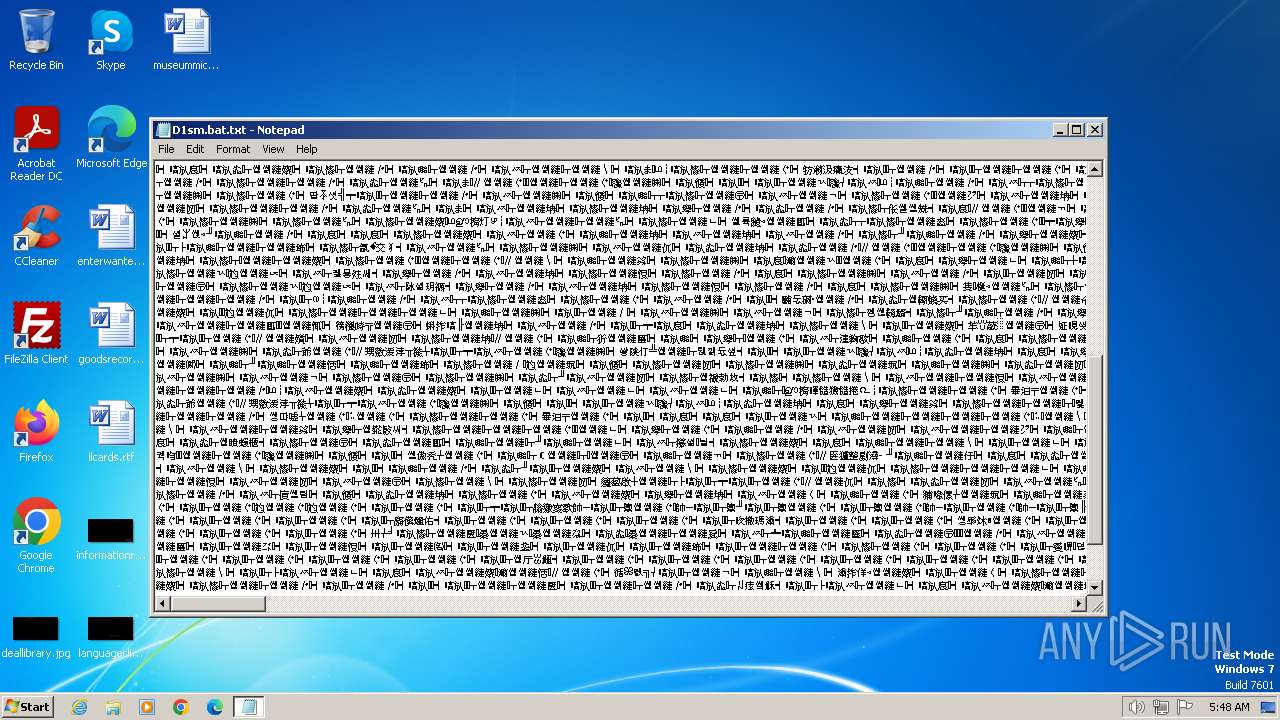This screenshot has height=720, width=1280.
Task: Open the Recycle Bin desktop icon
Action: click(36, 40)
